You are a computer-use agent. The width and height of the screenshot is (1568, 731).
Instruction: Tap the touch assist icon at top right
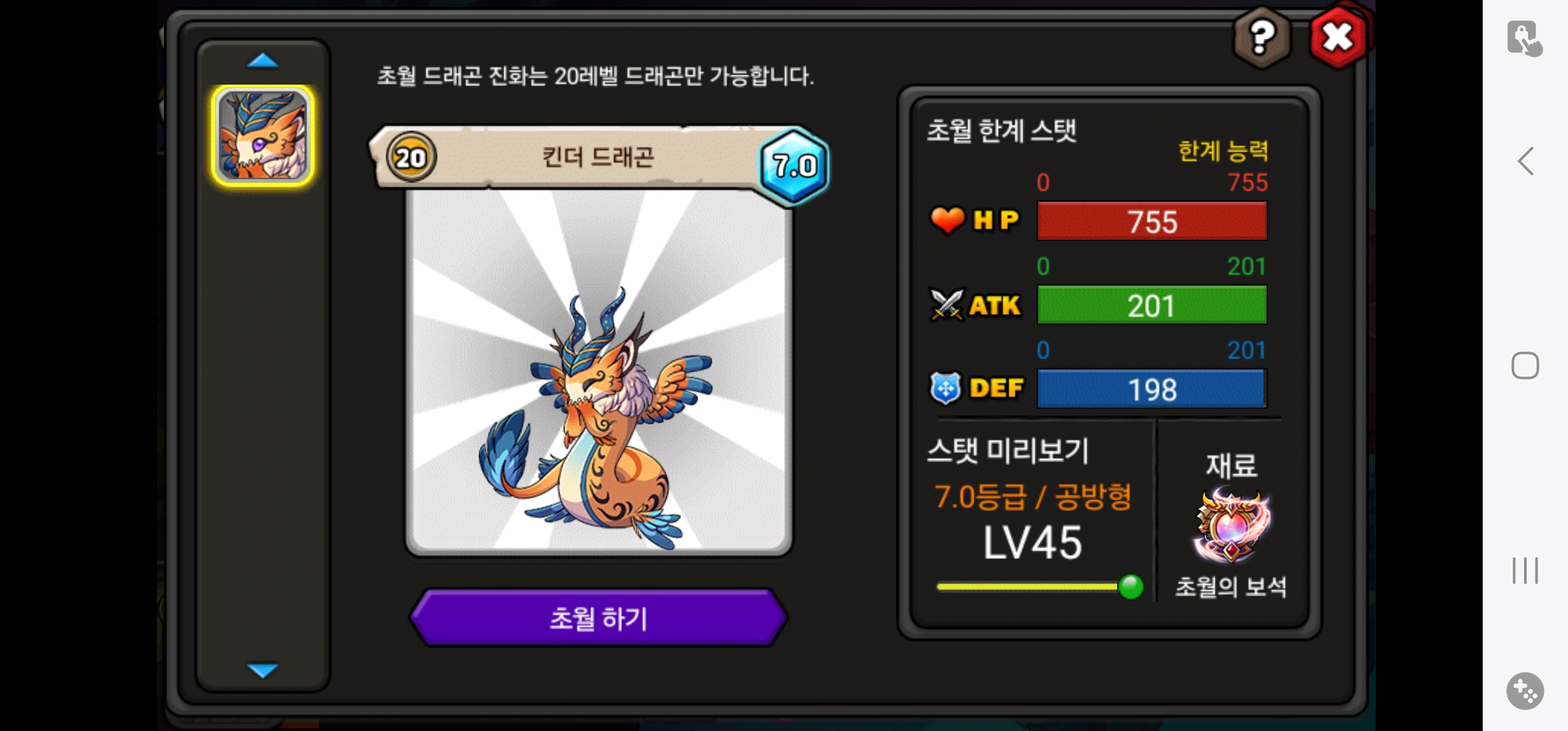1525,38
